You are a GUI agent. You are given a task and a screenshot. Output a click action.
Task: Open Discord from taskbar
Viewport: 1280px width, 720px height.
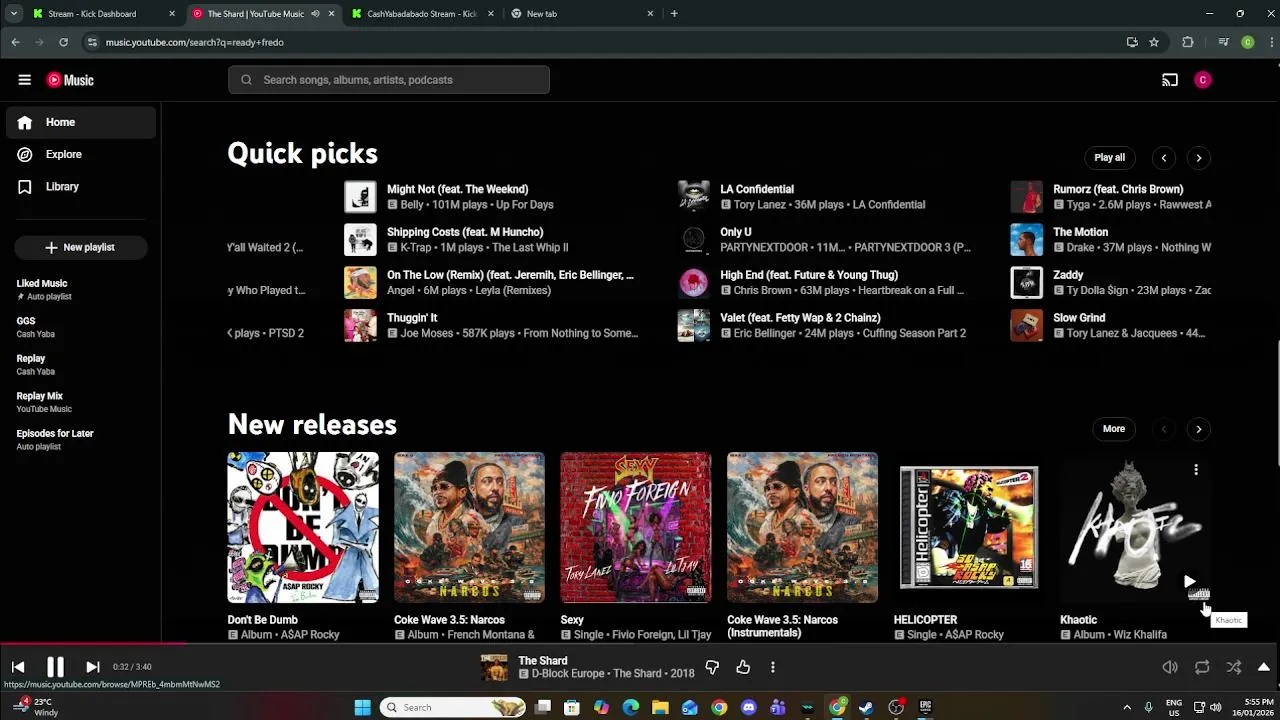pyautogui.click(x=749, y=708)
